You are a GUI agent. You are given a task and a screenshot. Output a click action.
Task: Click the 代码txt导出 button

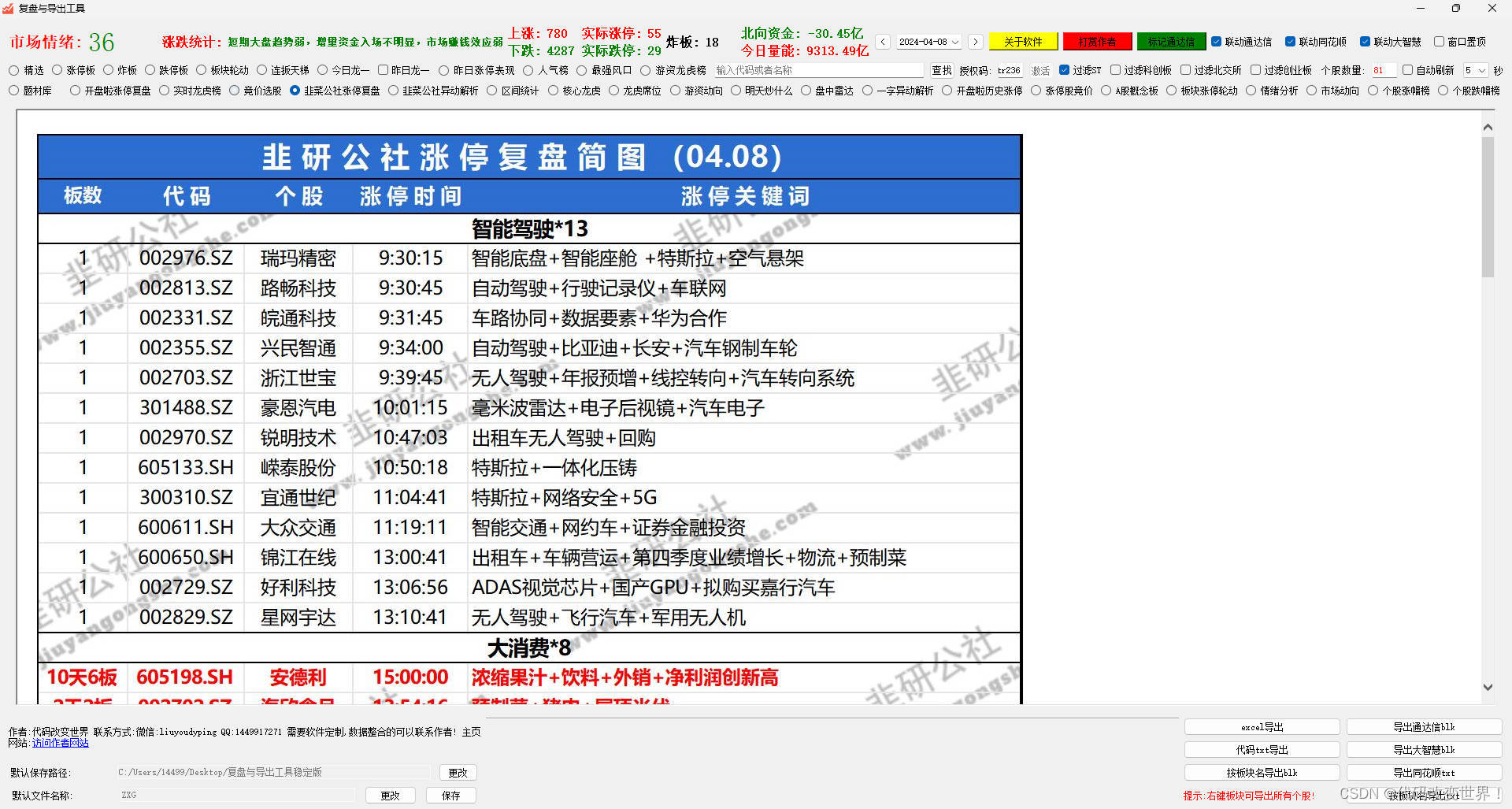pyautogui.click(x=1262, y=750)
